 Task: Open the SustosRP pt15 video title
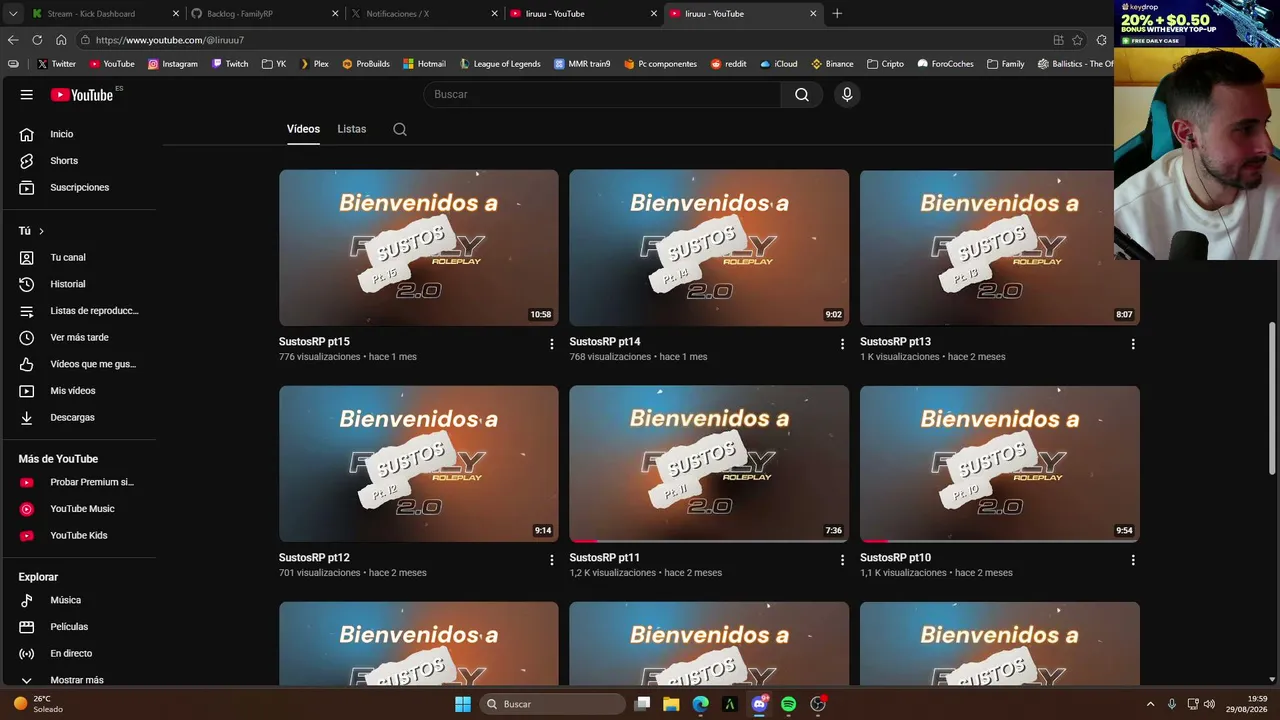pos(314,342)
